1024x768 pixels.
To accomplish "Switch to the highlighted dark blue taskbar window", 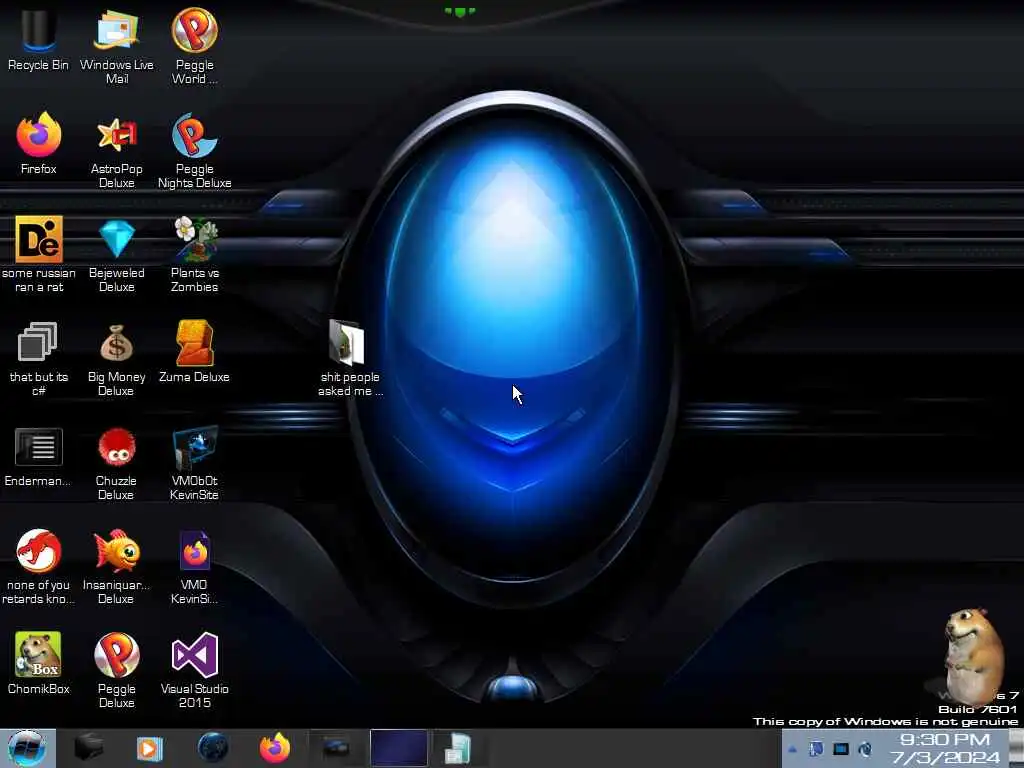I will click(398, 748).
